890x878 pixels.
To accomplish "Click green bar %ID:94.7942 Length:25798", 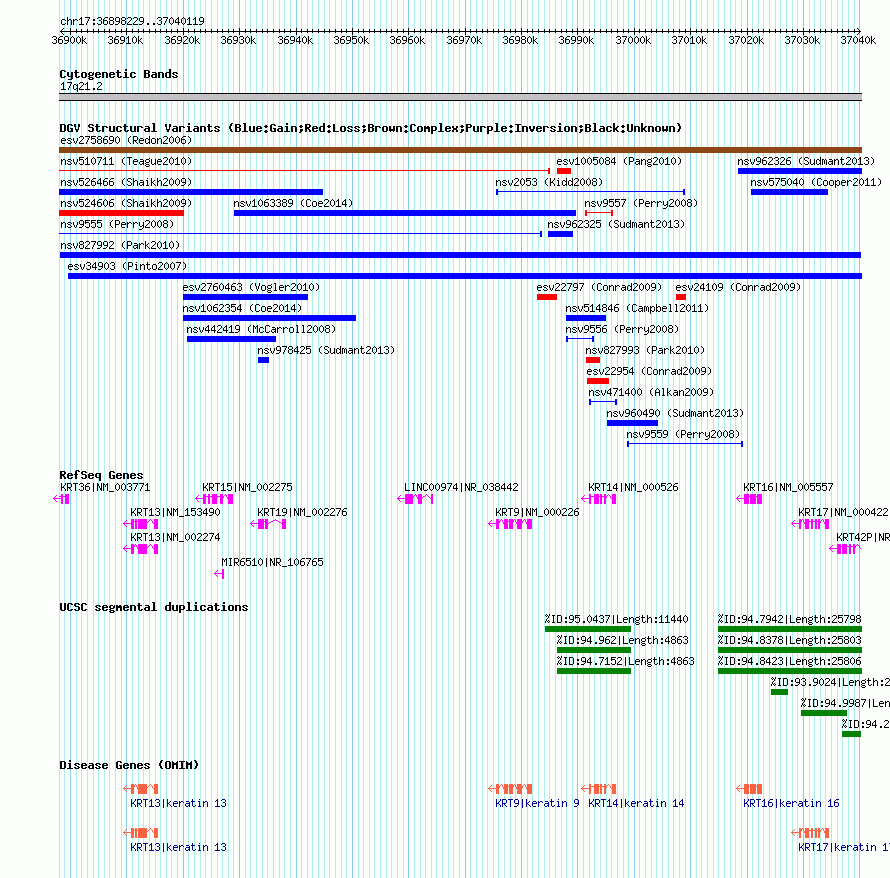I will coord(790,629).
